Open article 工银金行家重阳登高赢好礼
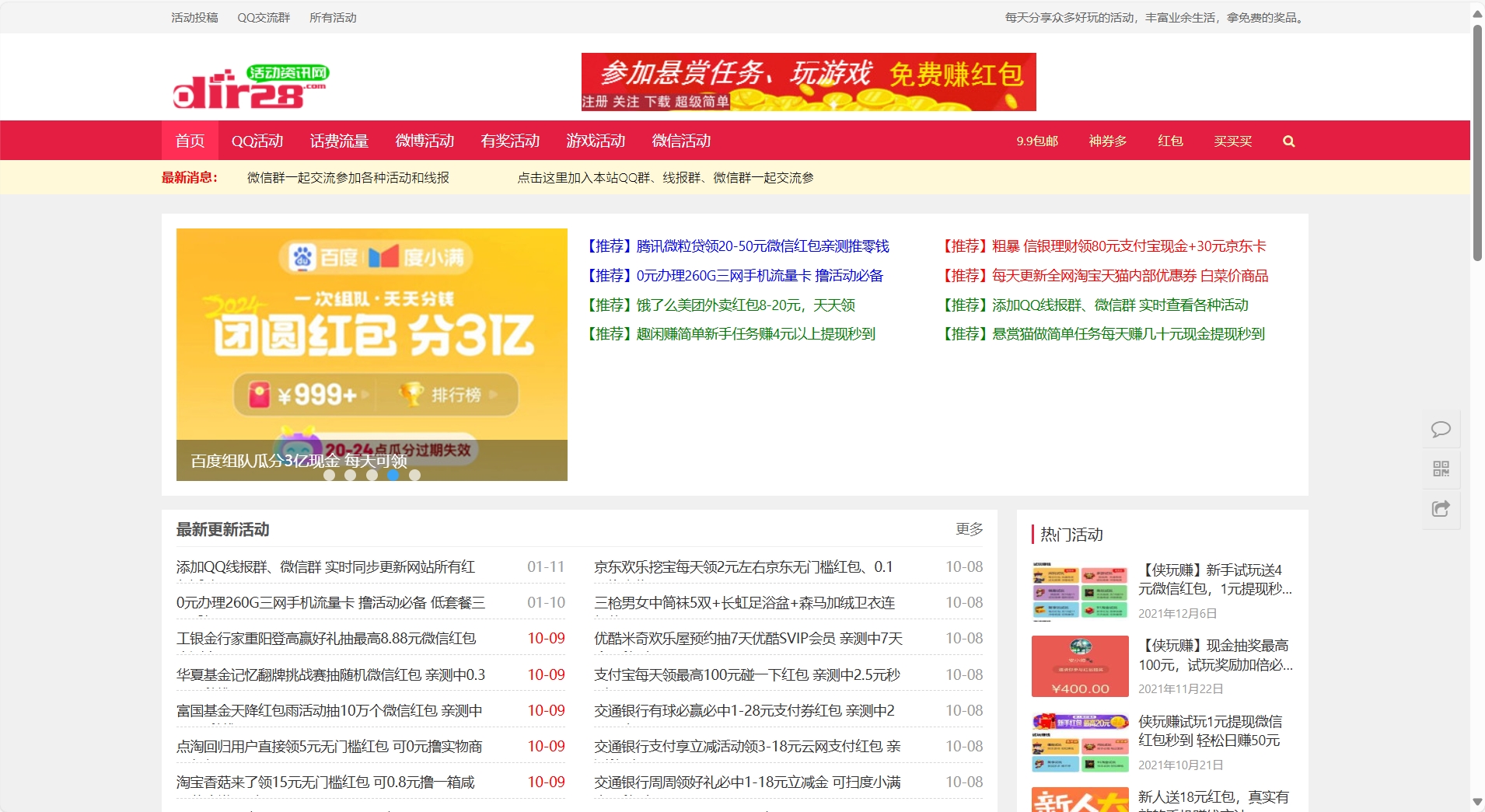 pyautogui.click(x=327, y=639)
